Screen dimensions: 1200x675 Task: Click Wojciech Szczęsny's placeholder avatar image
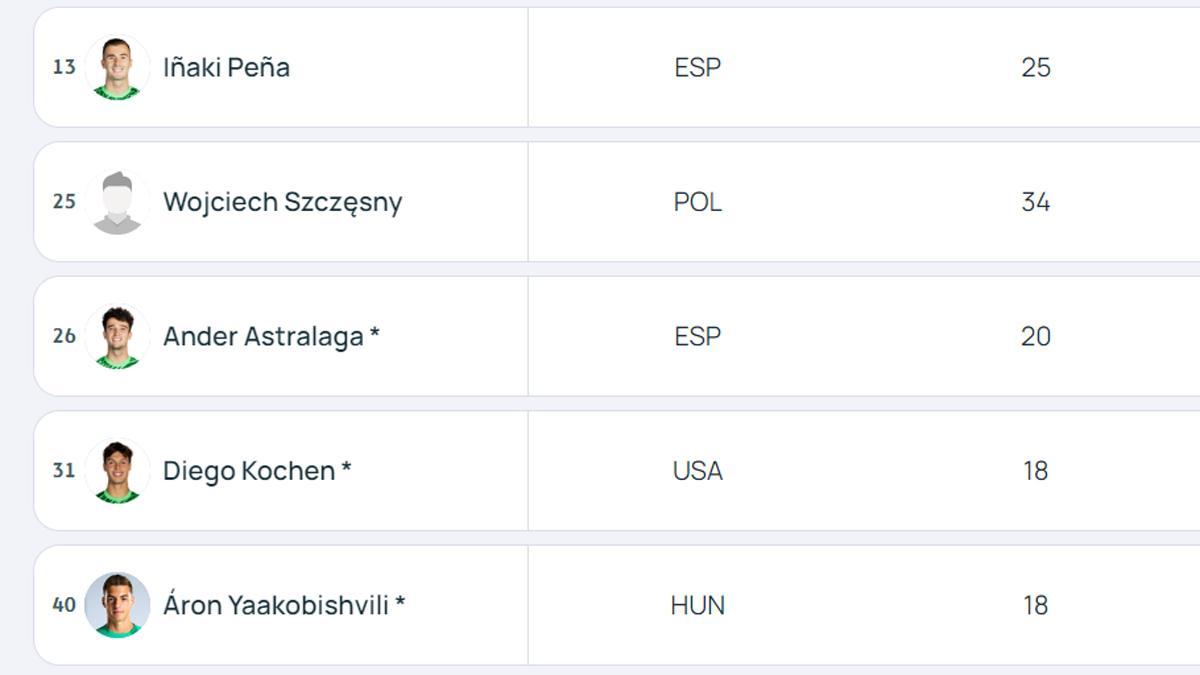point(117,201)
